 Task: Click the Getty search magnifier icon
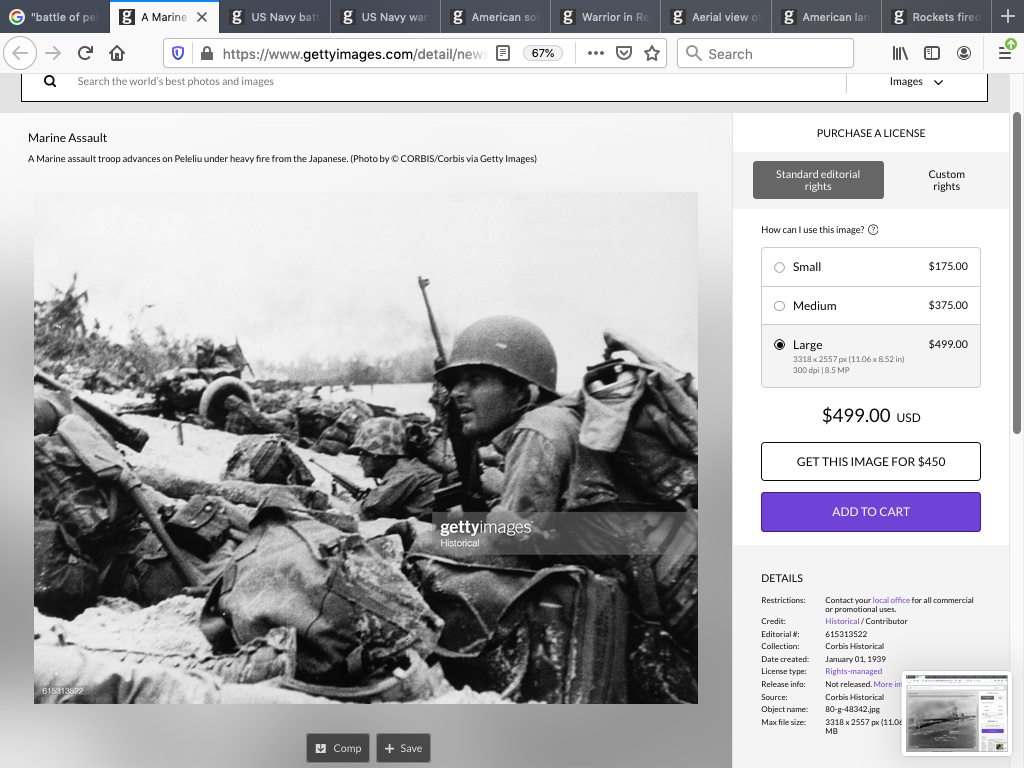point(50,82)
